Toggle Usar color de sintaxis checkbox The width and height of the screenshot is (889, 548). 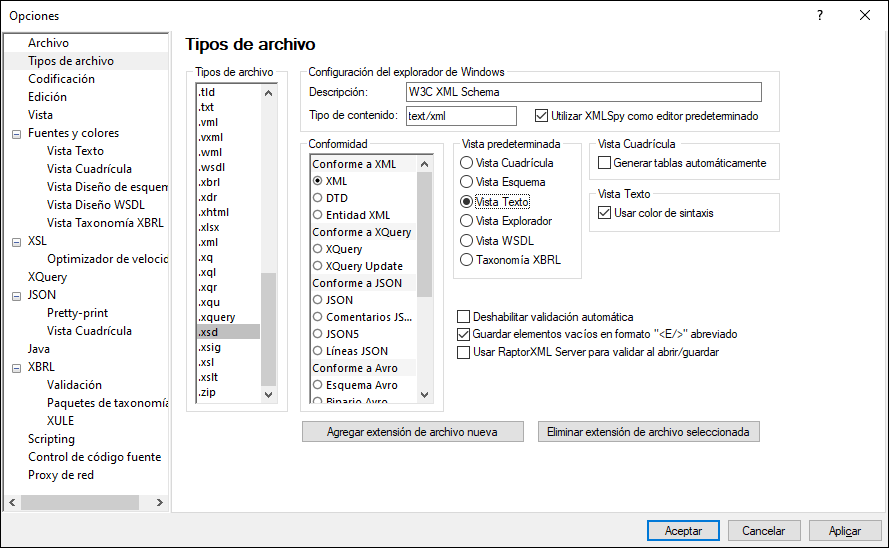(604, 213)
